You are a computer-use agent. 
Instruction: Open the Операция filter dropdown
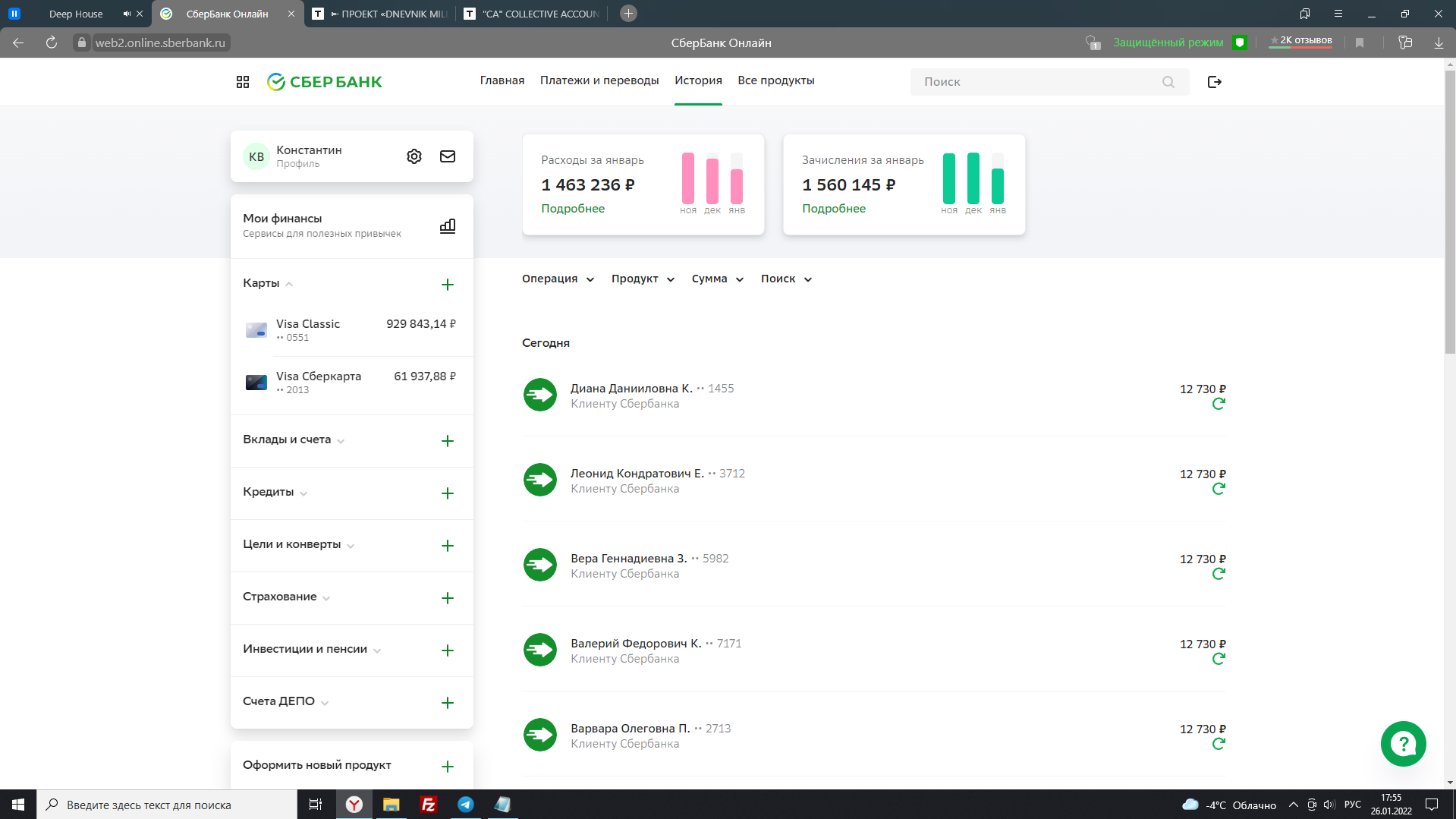[x=558, y=279]
